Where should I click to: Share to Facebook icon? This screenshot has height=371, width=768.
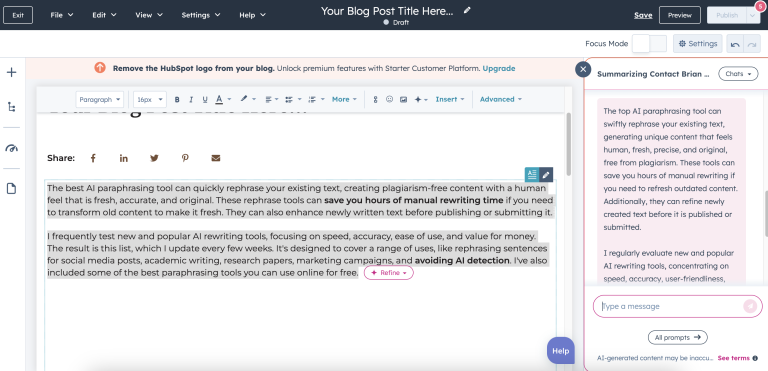tap(93, 158)
